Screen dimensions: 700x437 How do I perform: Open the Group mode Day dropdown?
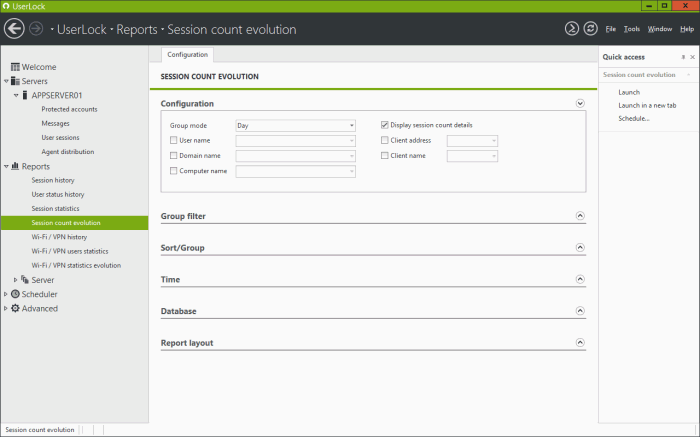pos(296,125)
